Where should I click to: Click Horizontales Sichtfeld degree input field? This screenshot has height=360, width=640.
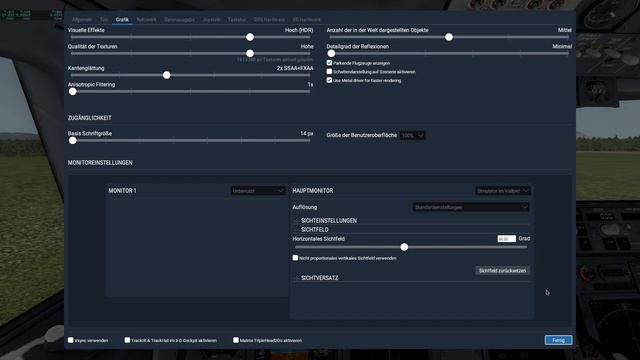tap(507, 238)
